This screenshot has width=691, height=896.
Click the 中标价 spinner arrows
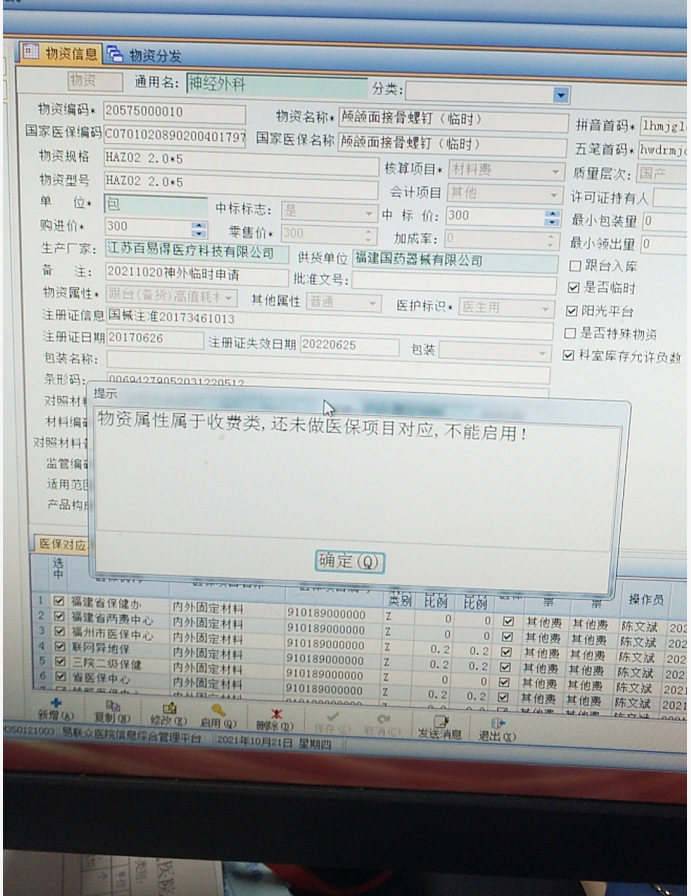(x=552, y=218)
